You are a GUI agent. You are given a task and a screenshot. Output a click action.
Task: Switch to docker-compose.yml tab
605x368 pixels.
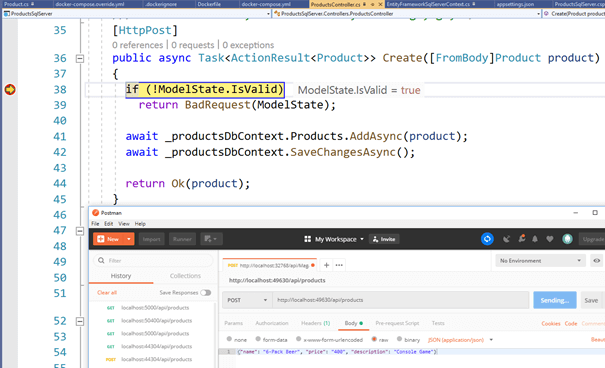coord(266,4)
